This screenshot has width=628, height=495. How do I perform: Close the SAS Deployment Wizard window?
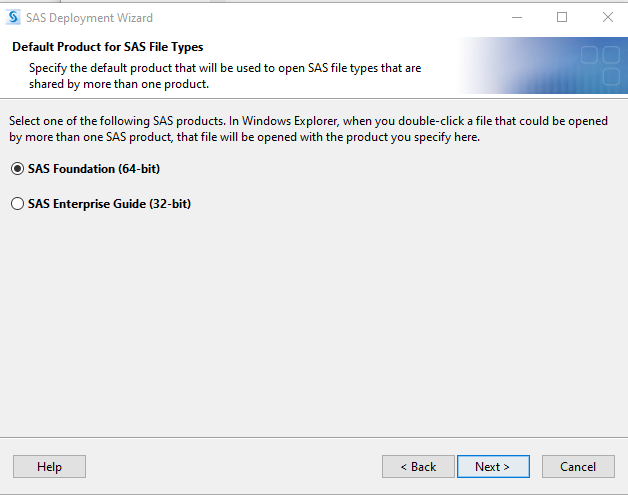(607, 18)
